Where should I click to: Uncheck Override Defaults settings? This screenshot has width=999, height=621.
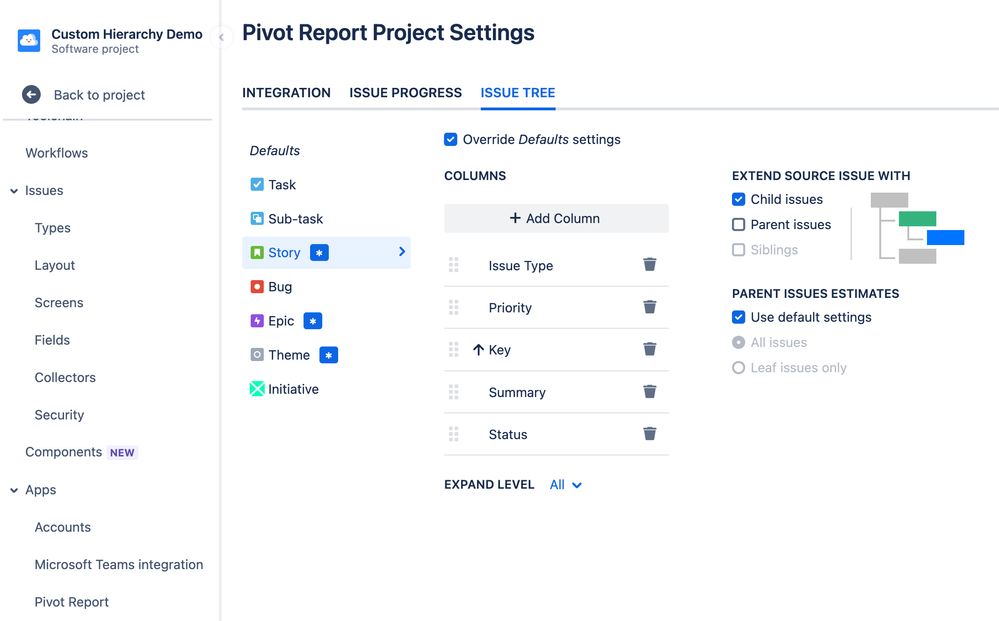[x=451, y=140]
